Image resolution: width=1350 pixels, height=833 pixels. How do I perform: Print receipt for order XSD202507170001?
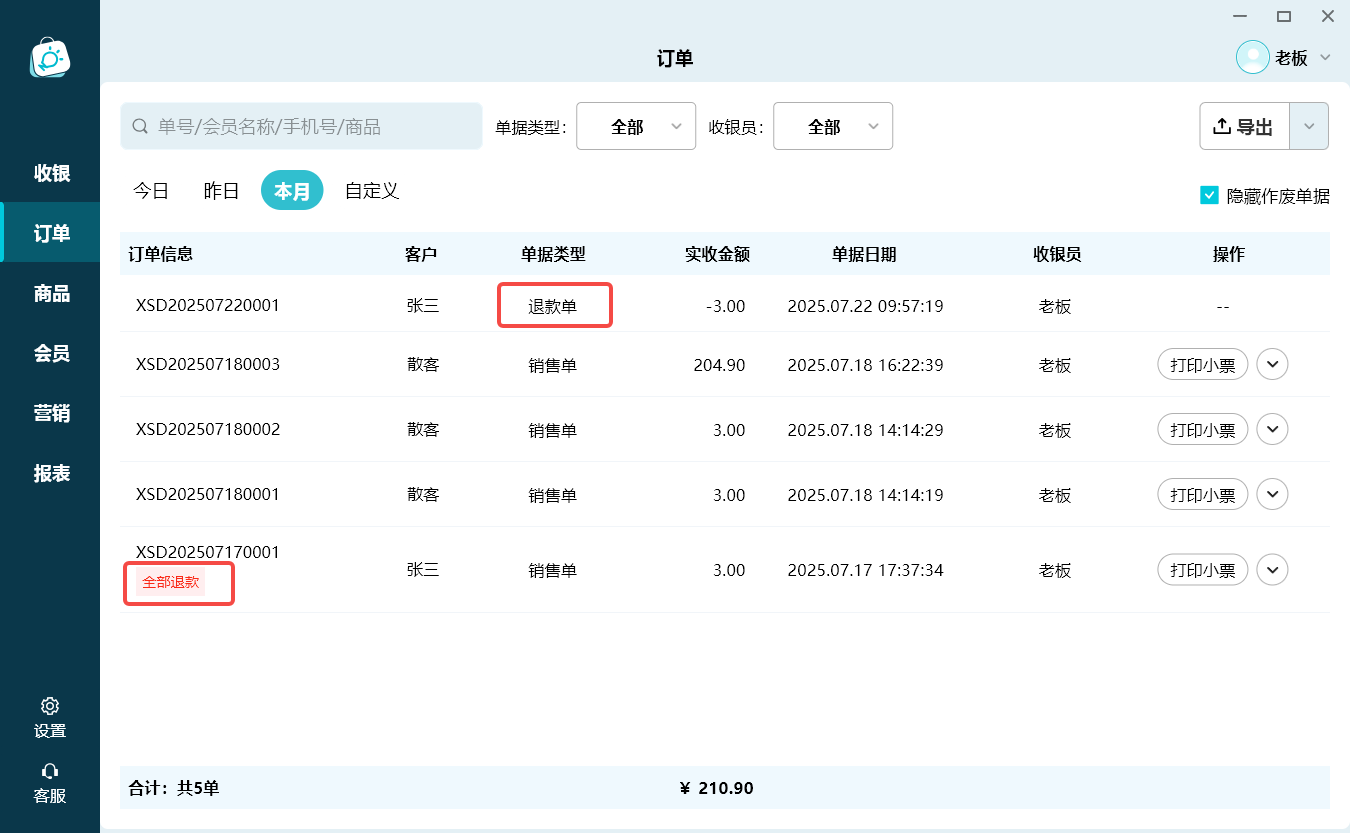tap(1203, 570)
